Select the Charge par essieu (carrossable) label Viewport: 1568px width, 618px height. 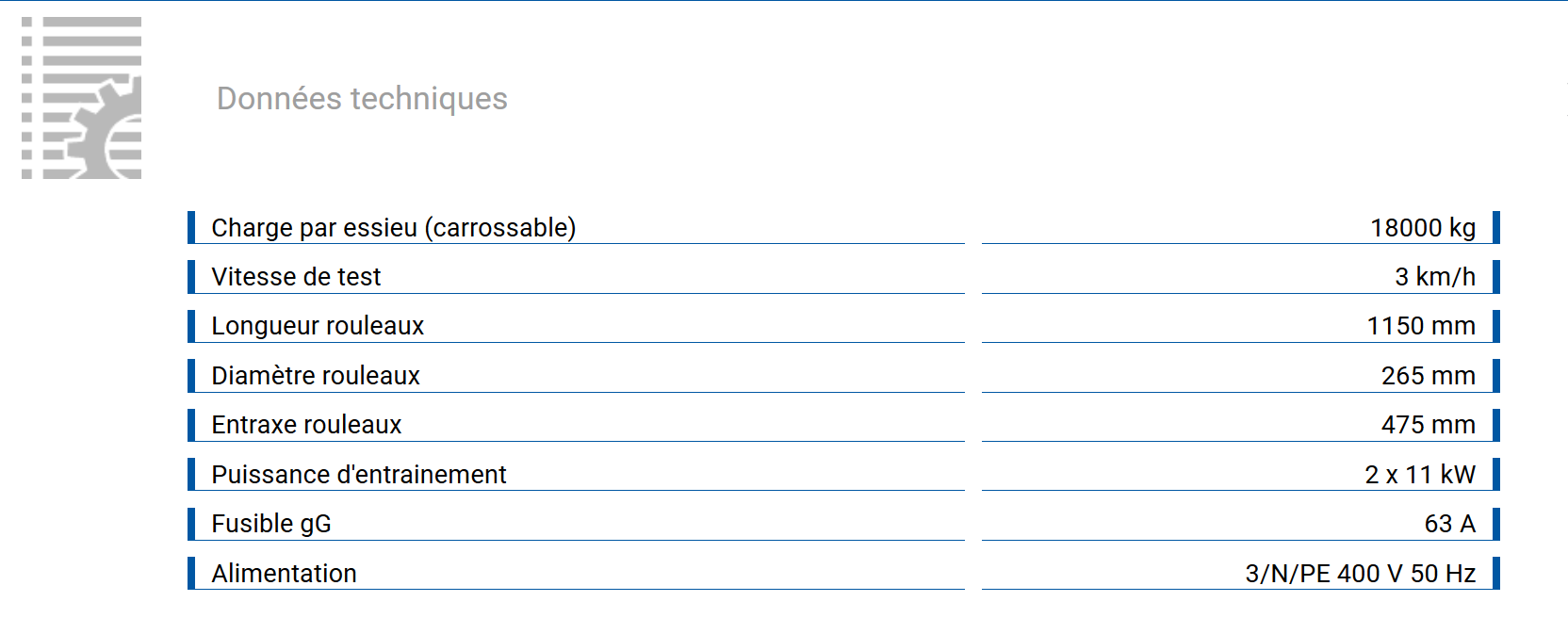(x=393, y=228)
